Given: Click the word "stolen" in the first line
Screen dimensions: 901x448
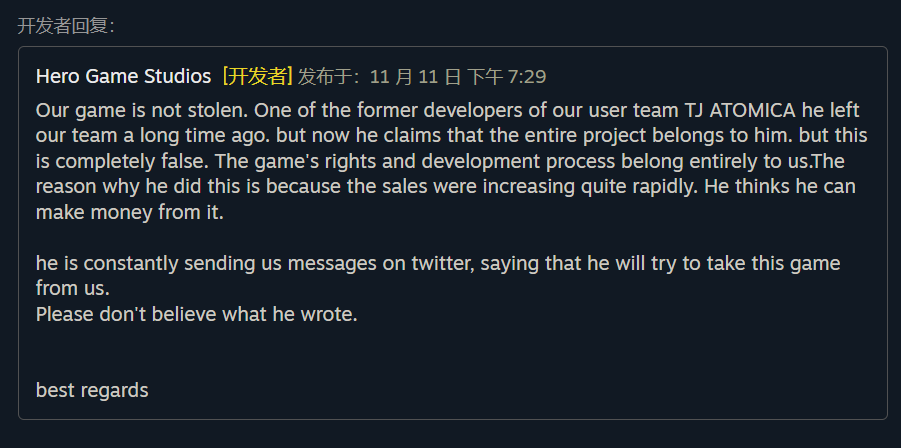Looking at the screenshot, I should coord(204,110).
